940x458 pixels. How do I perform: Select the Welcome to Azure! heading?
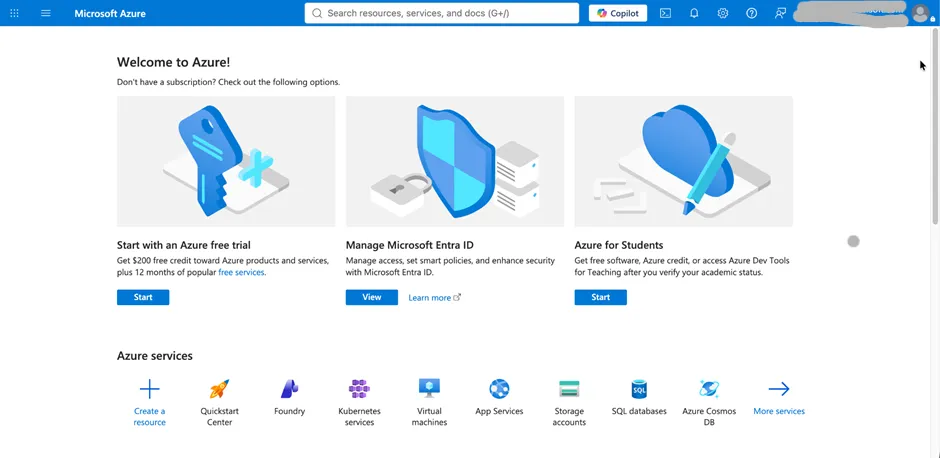[x=173, y=62]
